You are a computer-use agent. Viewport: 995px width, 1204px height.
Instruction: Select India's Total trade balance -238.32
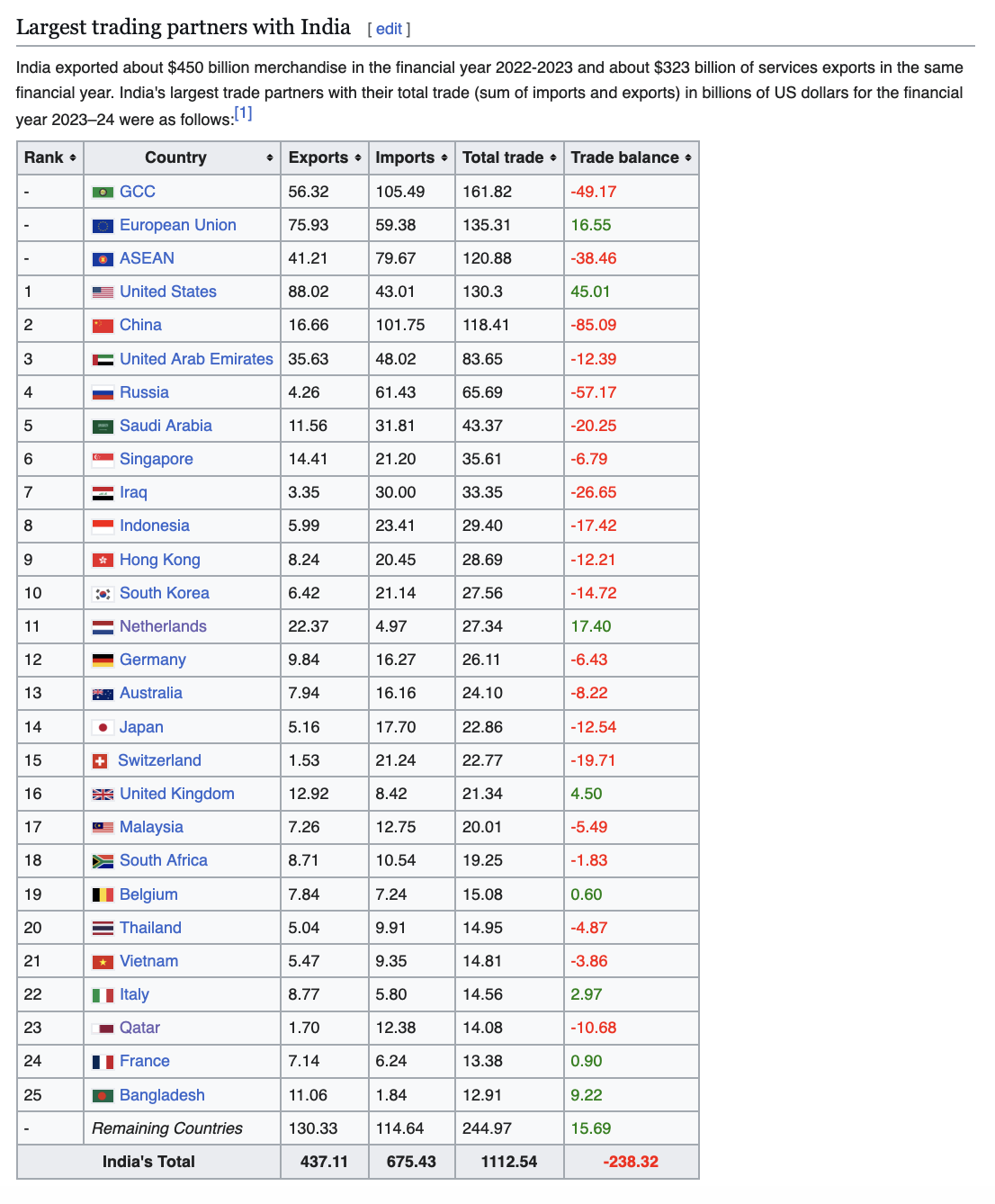coord(631,1162)
